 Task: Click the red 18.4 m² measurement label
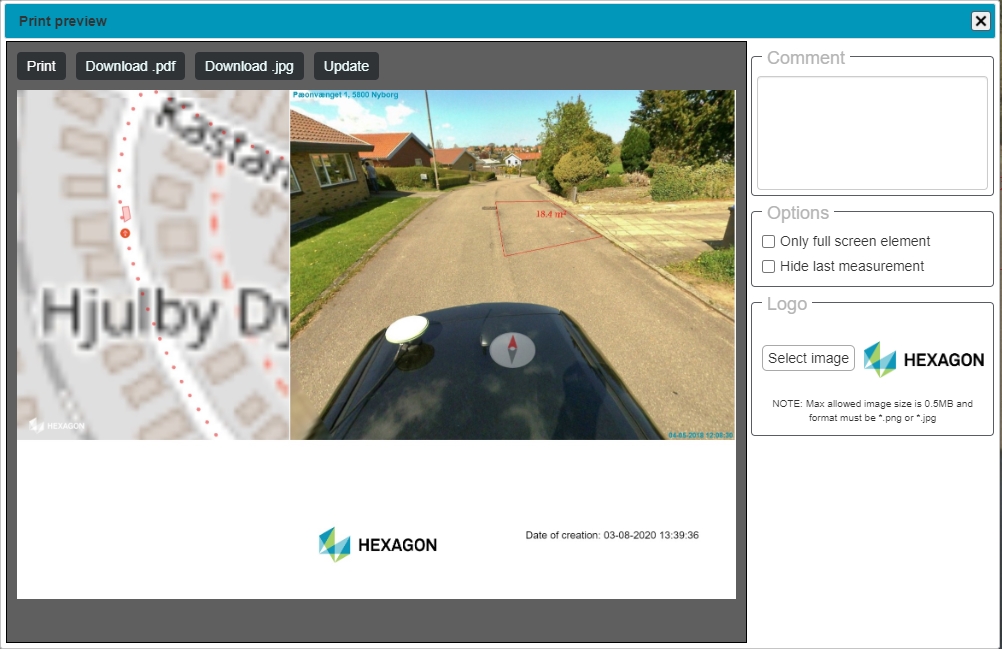pos(551,214)
